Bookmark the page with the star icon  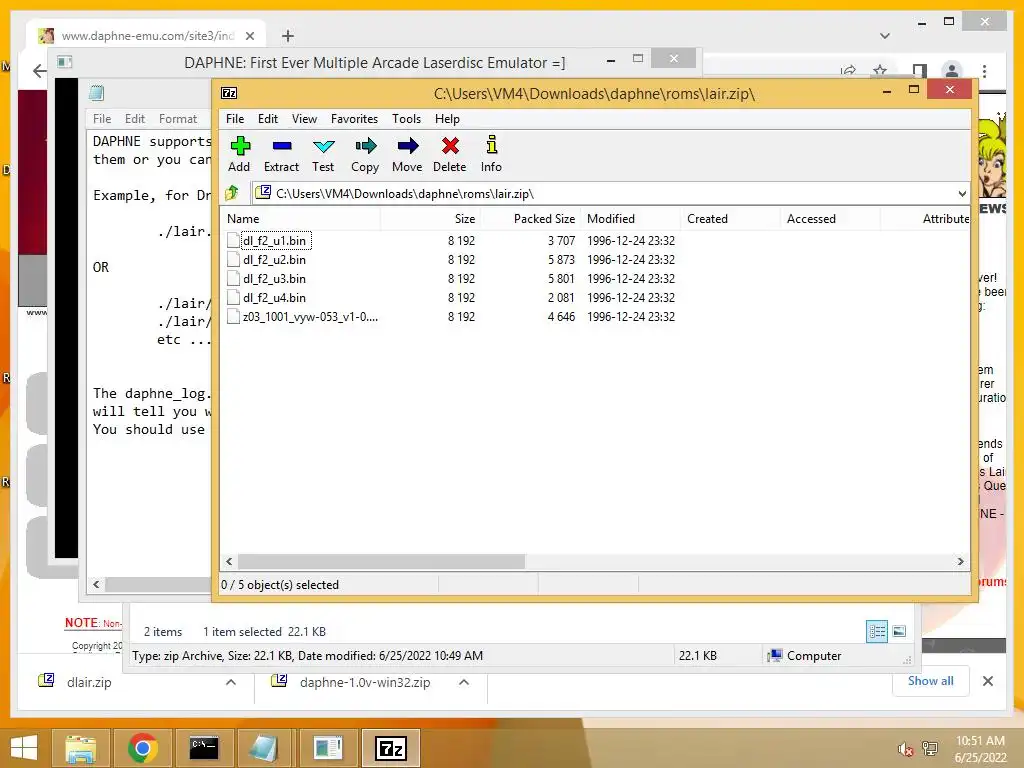point(880,71)
